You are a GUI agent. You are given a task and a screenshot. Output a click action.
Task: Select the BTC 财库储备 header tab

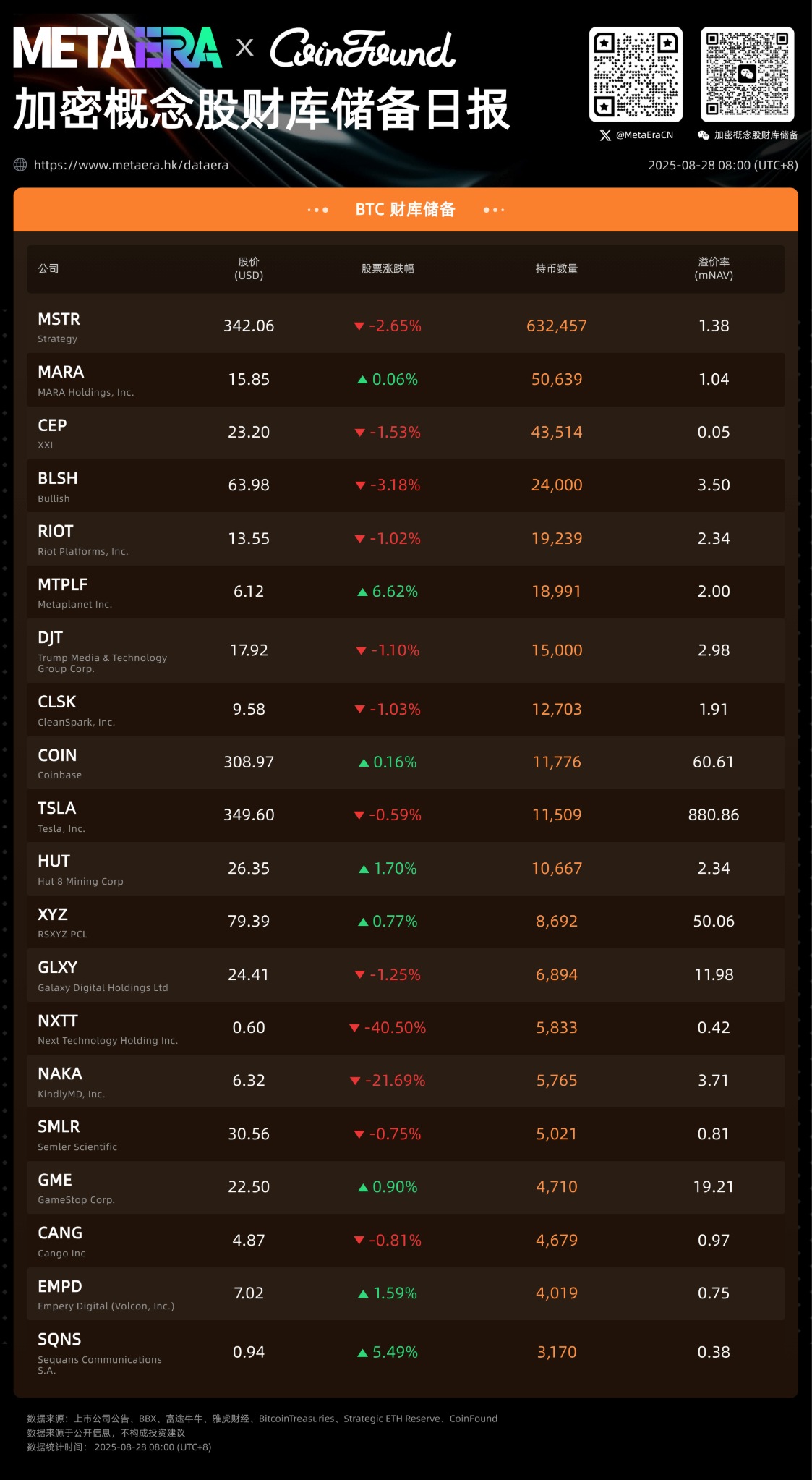tap(405, 210)
